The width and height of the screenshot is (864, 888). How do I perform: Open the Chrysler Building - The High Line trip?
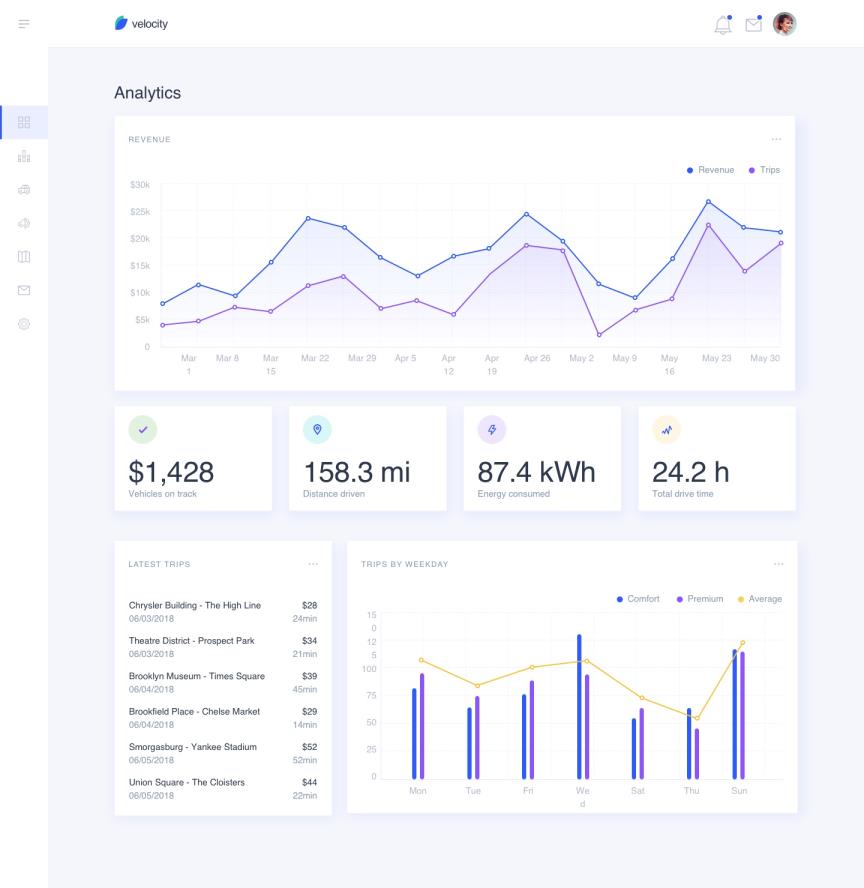(x=195, y=606)
